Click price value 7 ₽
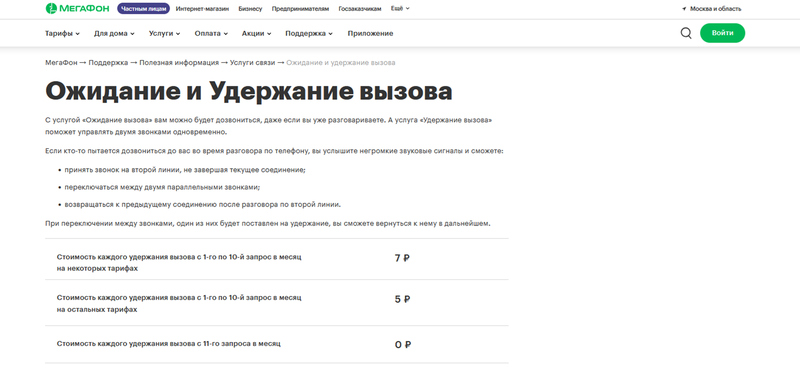800x373 pixels. [402, 258]
